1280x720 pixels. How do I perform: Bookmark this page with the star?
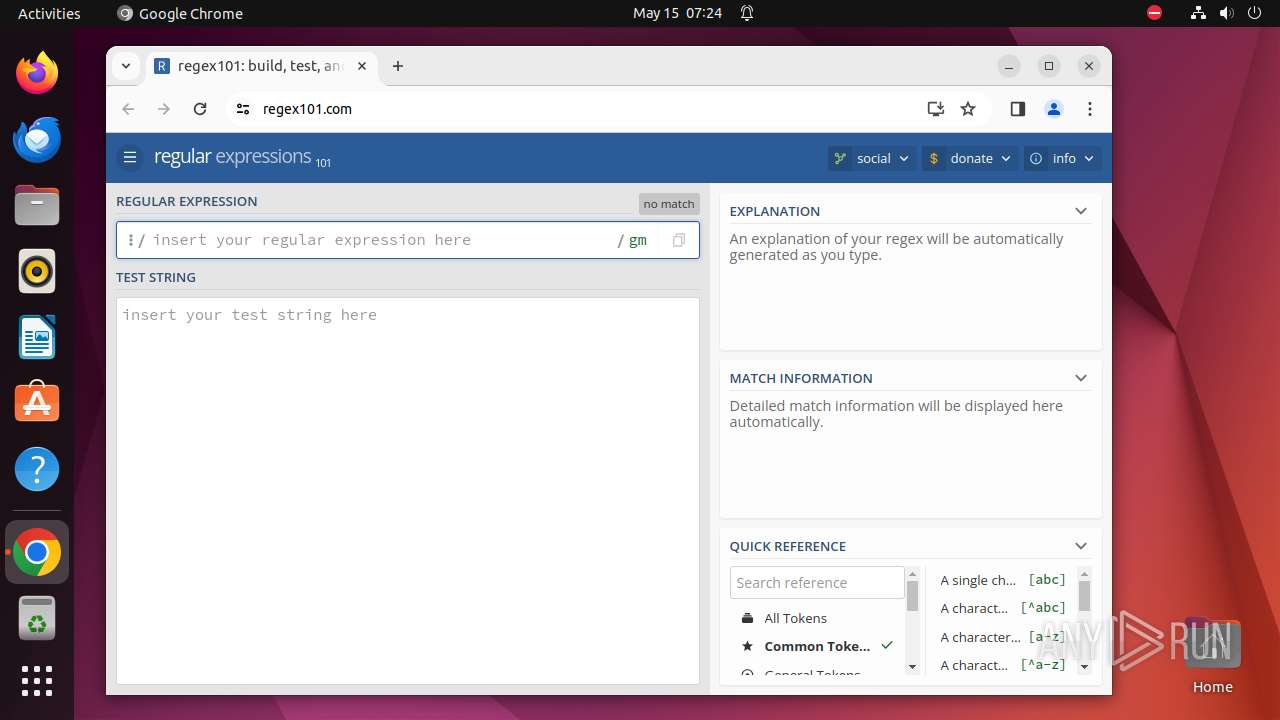968,109
